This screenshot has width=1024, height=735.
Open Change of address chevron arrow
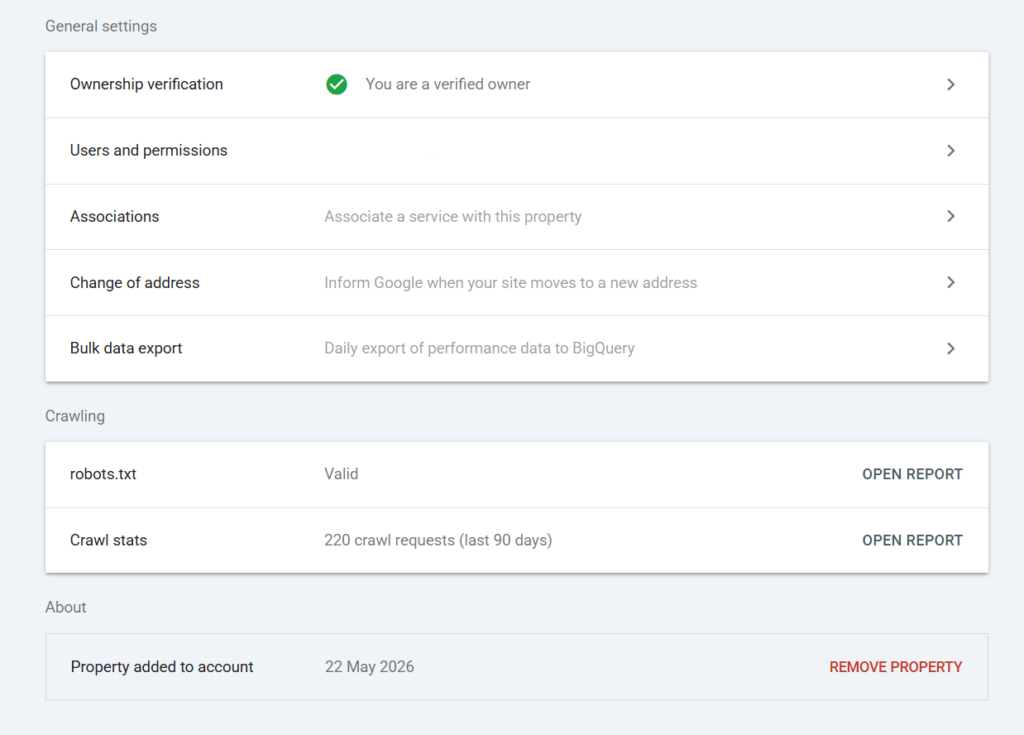point(951,282)
